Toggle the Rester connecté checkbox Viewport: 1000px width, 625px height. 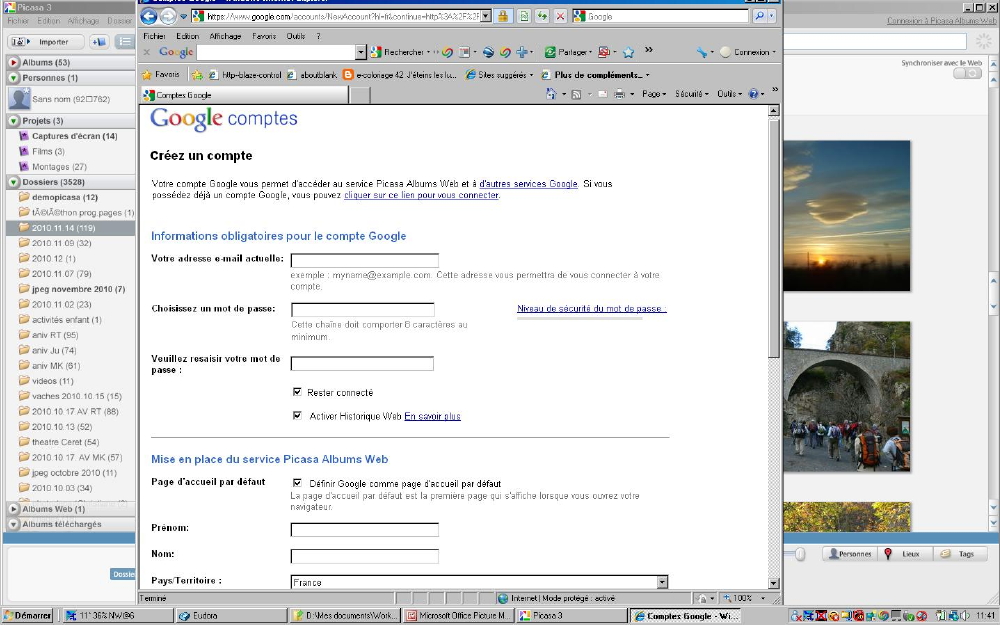tap(297, 392)
